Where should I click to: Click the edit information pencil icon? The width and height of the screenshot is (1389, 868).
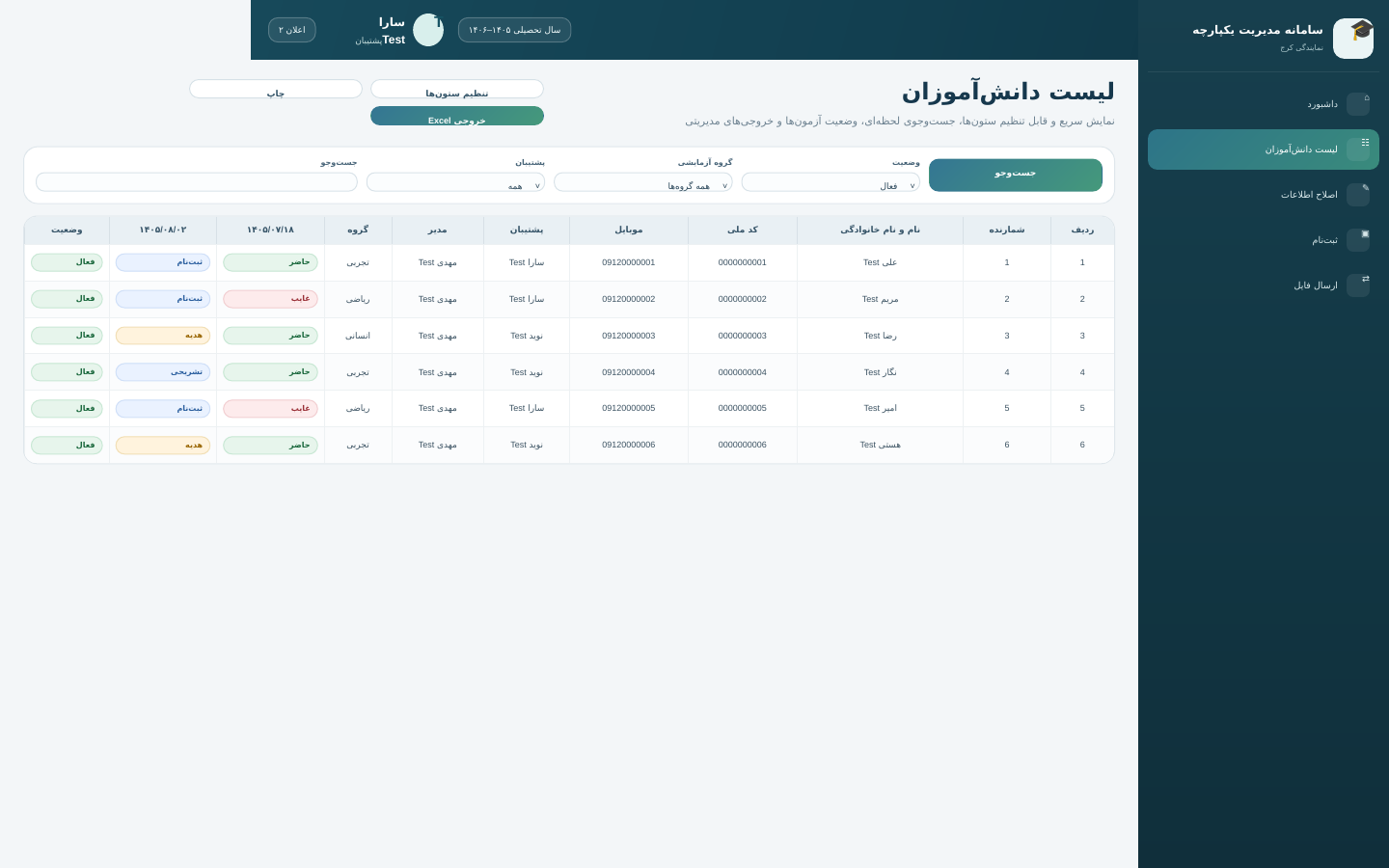point(1358,195)
